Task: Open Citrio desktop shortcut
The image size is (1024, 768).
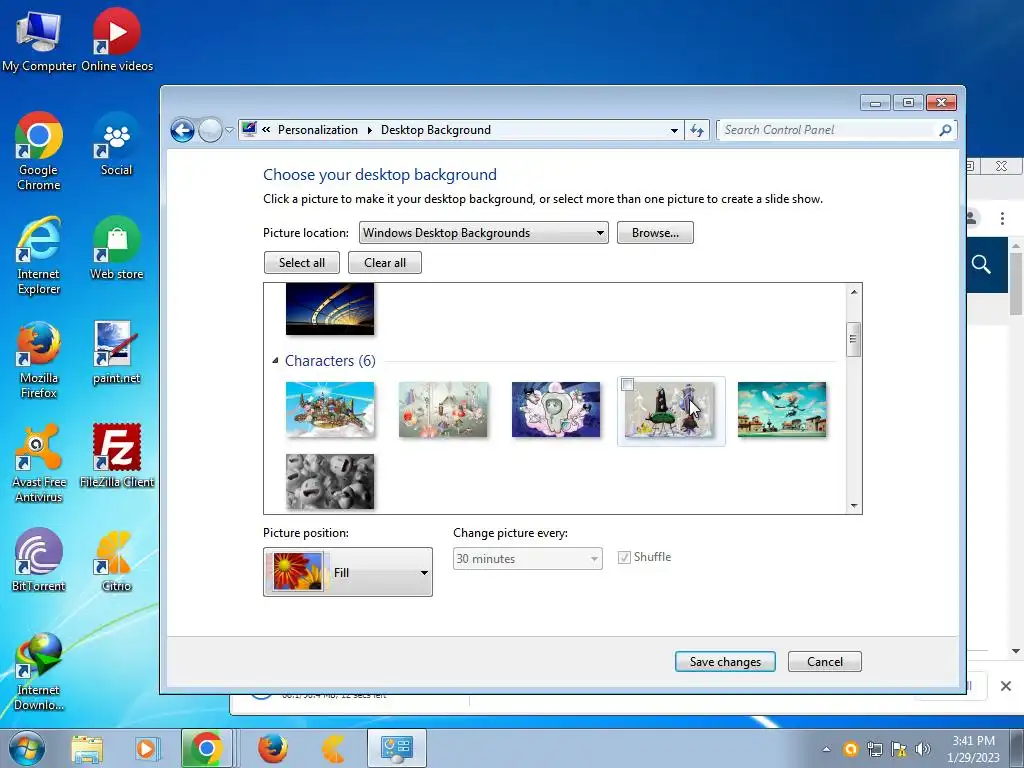Action: 116,560
